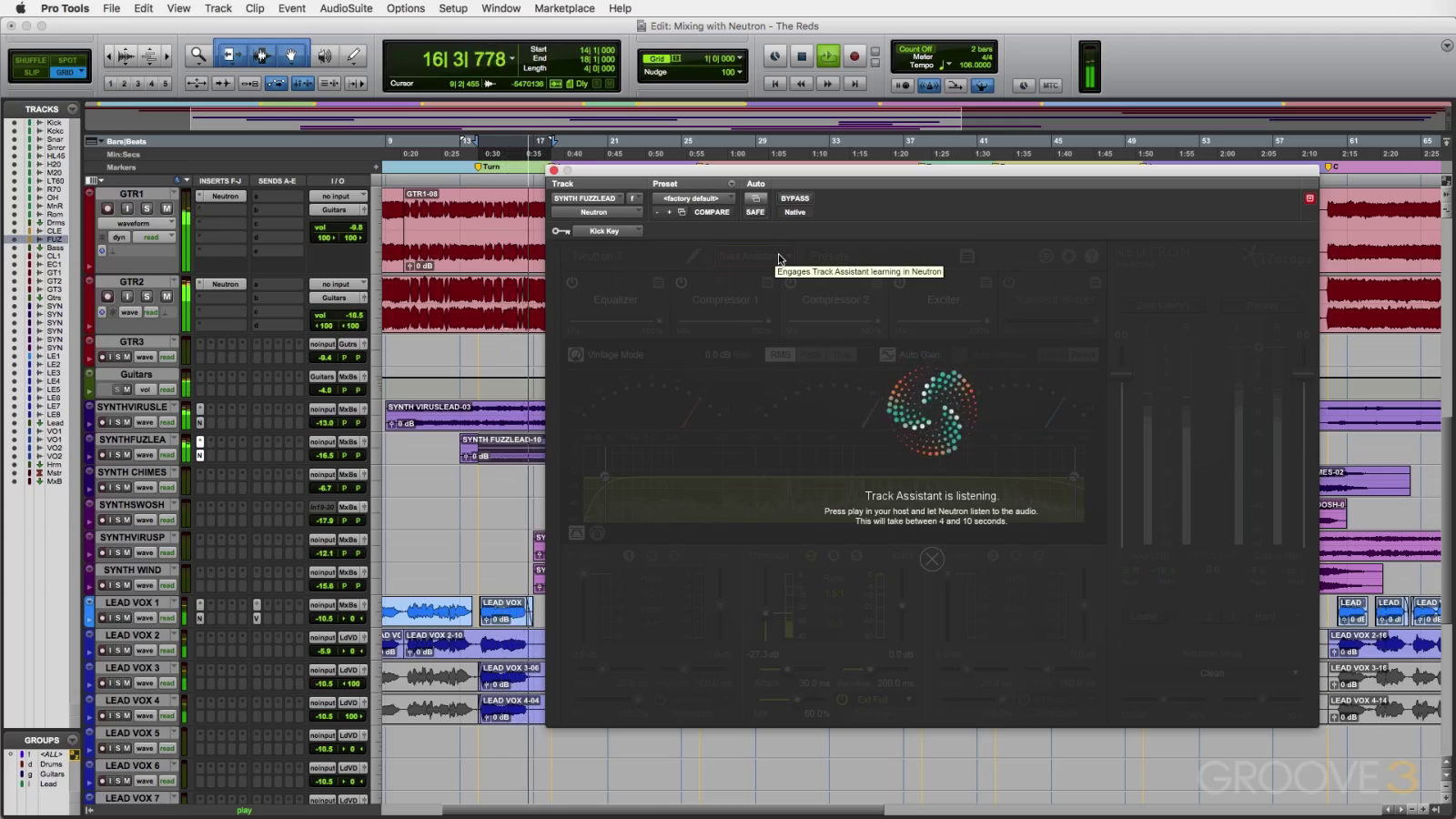Image resolution: width=1456 pixels, height=819 pixels.
Task: Click the Fast Forward transport button
Action: [x=828, y=84]
